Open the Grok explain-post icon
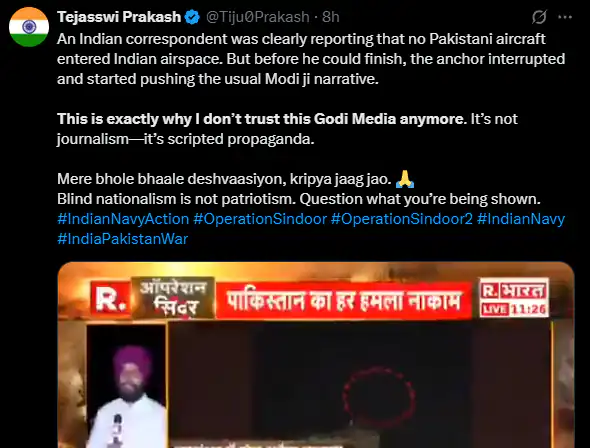590x448 pixels. point(539,17)
